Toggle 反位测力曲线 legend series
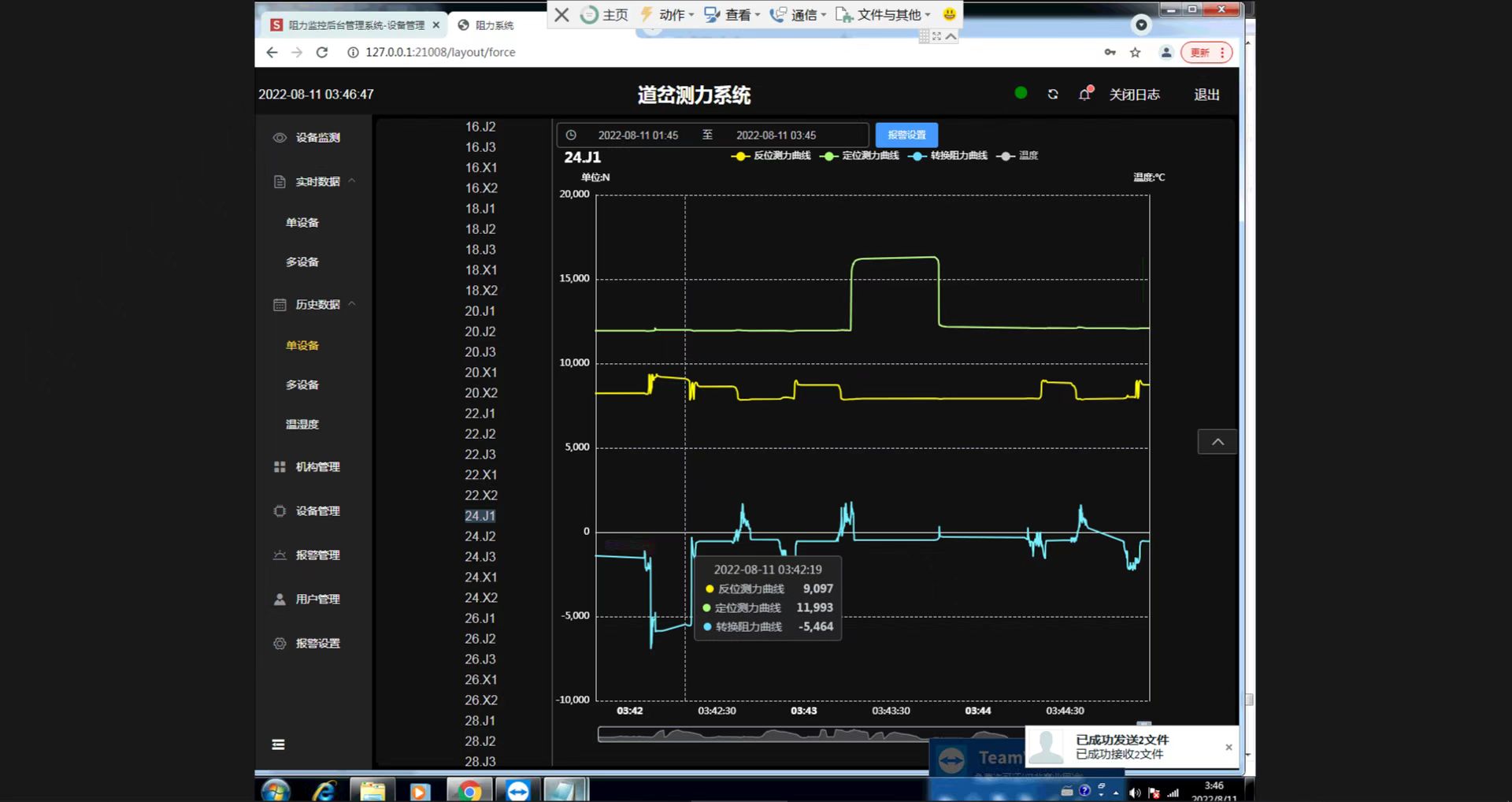This screenshot has width=1512, height=802. coord(771,156)
